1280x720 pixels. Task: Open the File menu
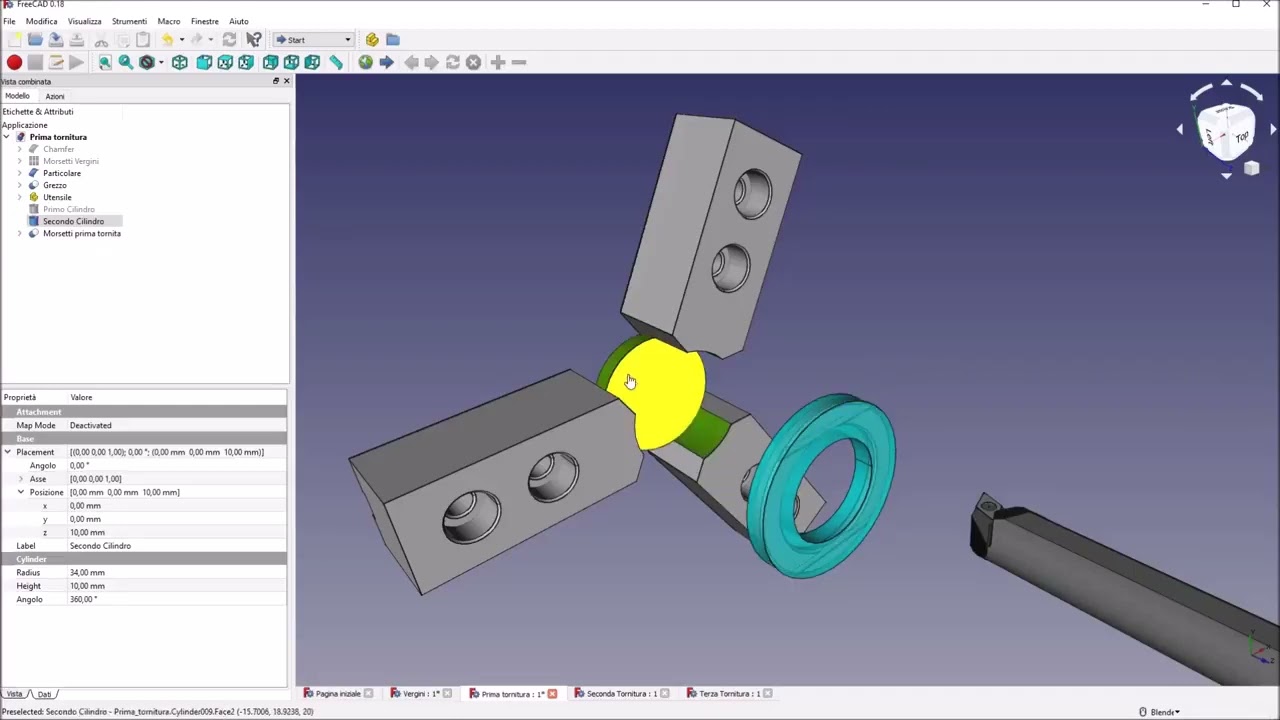pyautogui.click(x=9, y=21)
